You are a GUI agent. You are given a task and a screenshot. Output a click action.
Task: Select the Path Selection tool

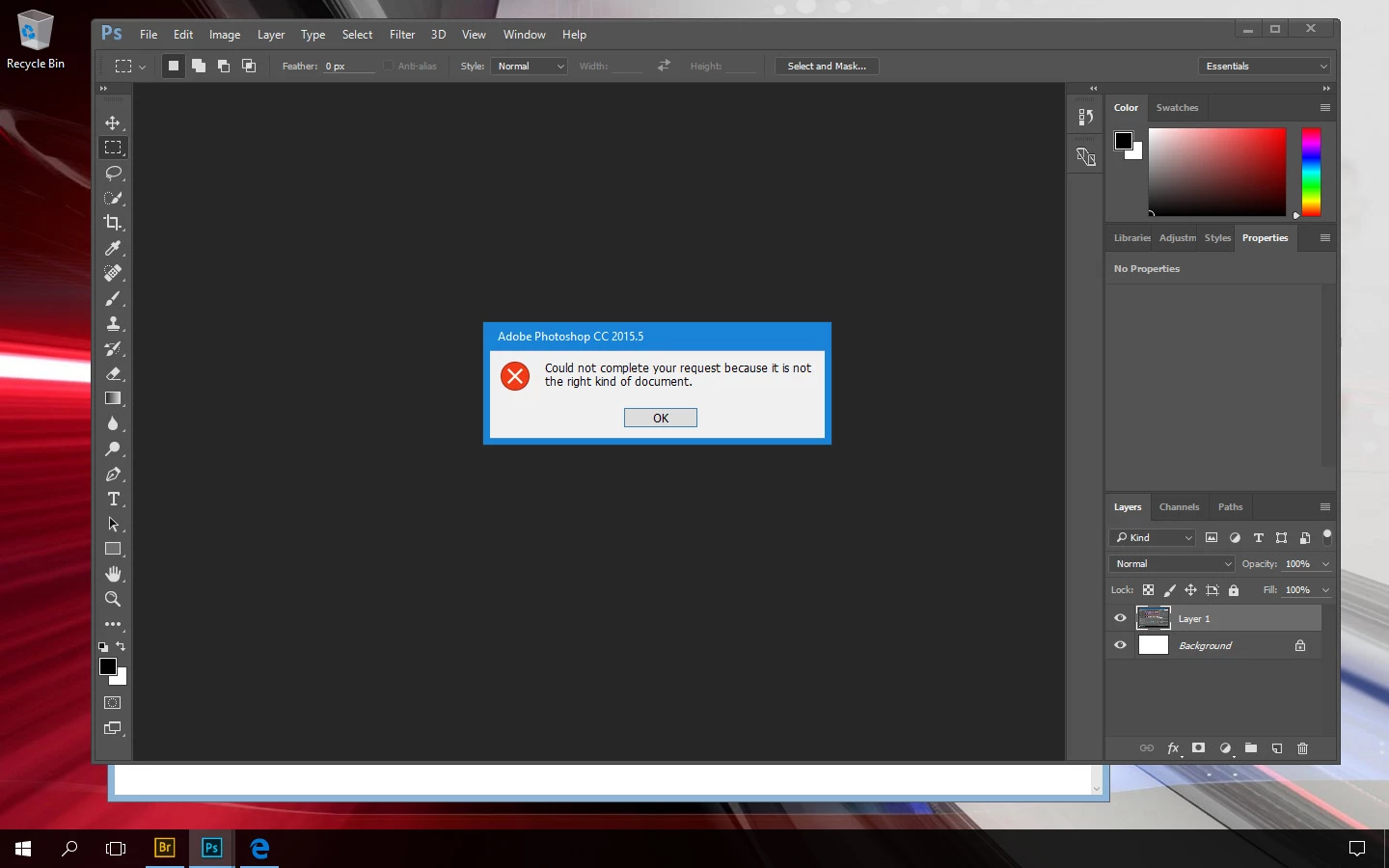(113, 524)
